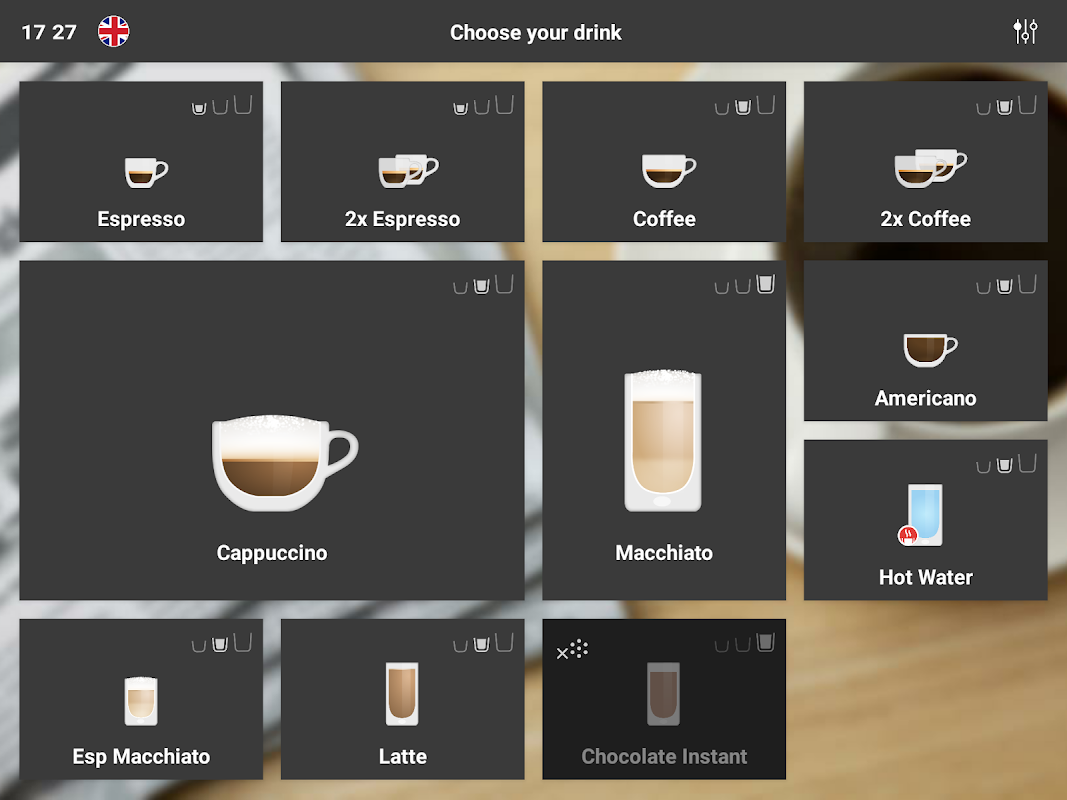
Task: Click the 17 27 clock display
Action: pos(49,32)
